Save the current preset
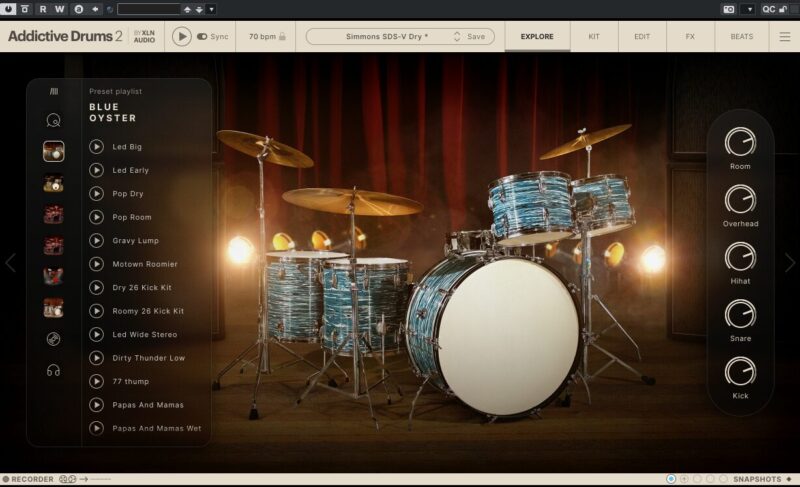Screen dimensions: 800x487 point(476,36)
